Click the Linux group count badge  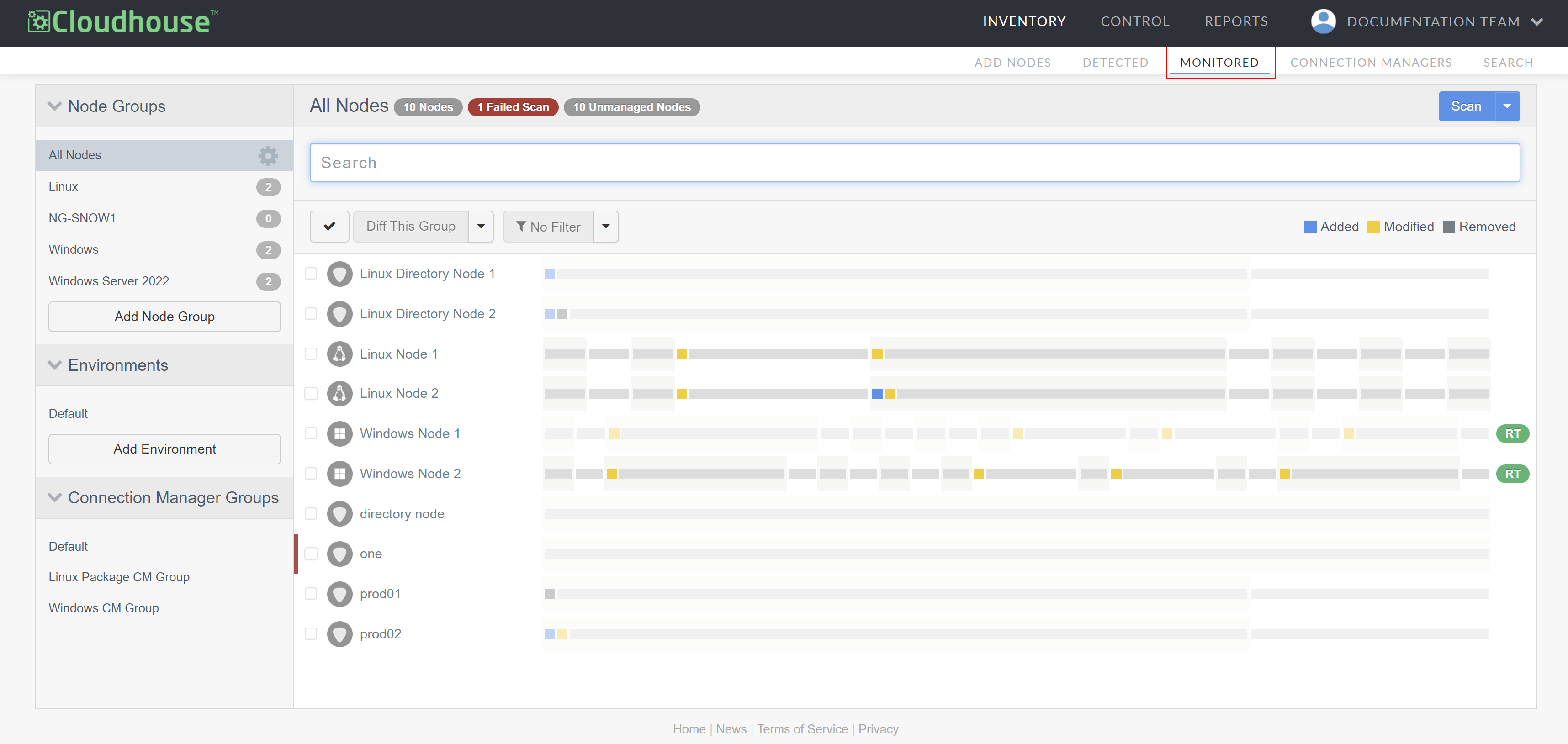pos(269,187)
